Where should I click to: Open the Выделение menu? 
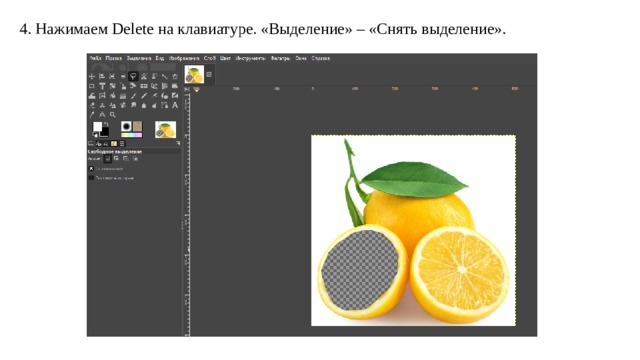(139, 58)
